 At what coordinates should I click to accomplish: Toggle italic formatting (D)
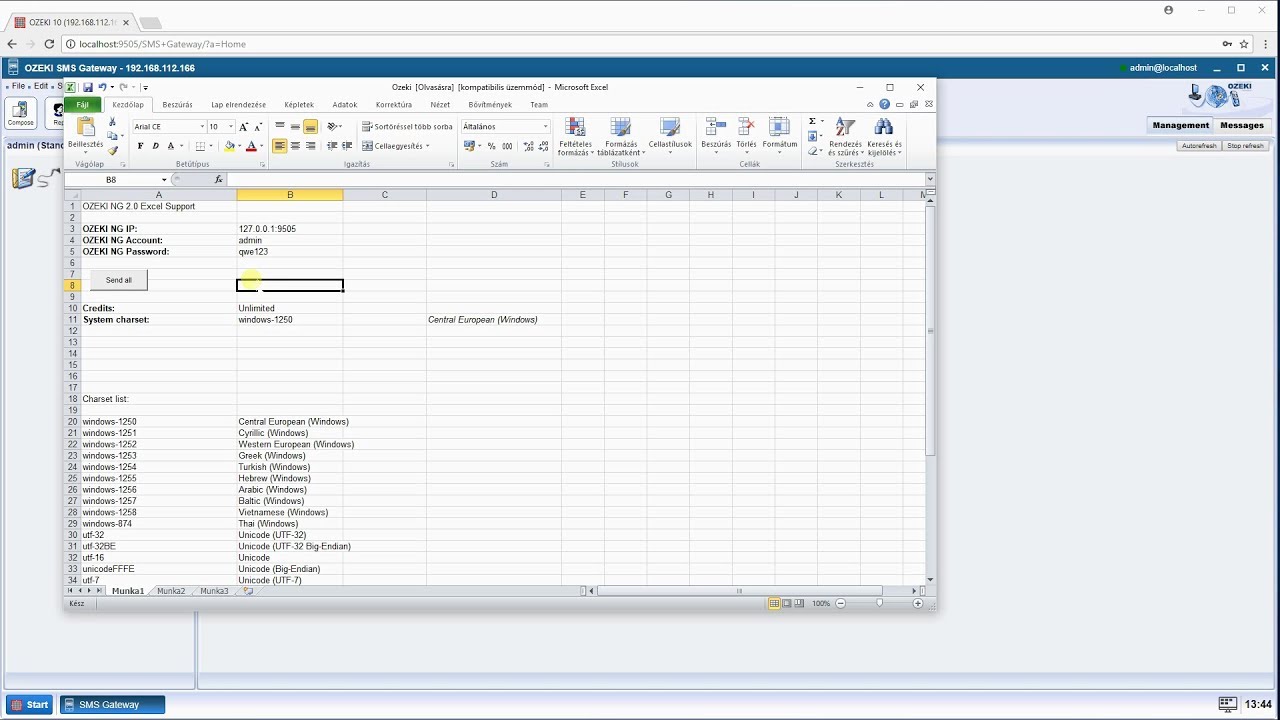pos(155,146)
